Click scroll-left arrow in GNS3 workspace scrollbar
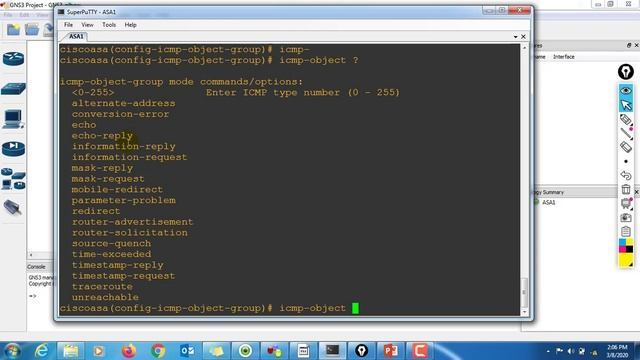The width and height of the screenshot is (640, 360). click(31, 255)
